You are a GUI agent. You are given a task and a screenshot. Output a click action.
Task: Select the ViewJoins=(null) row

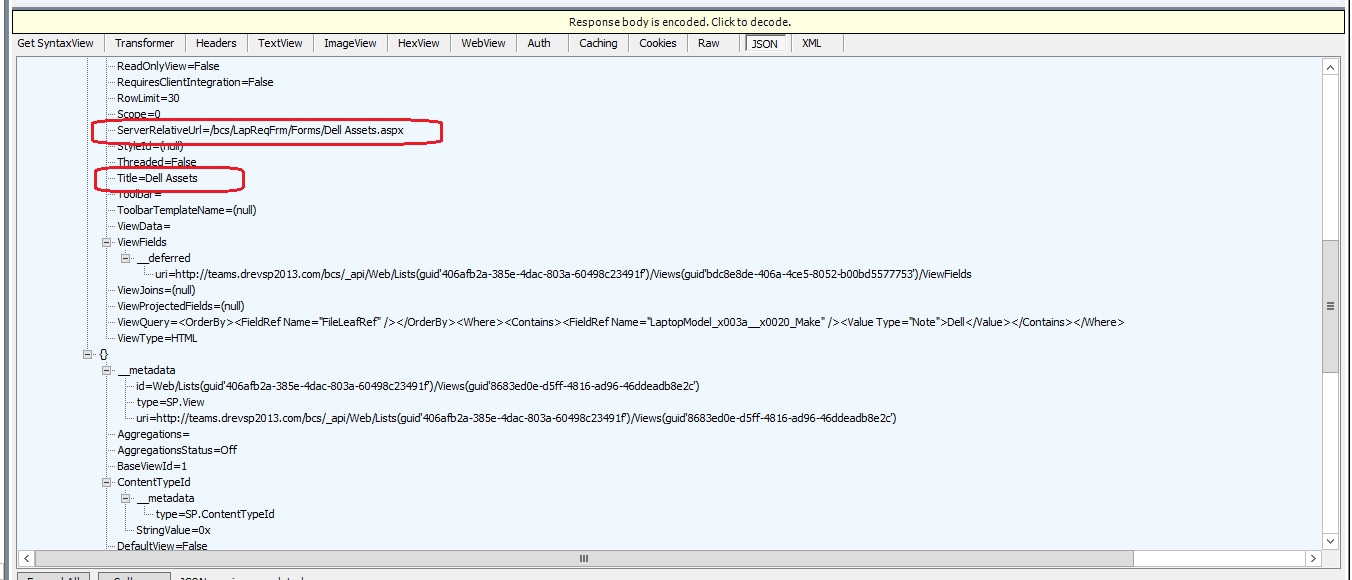(156, 290)
